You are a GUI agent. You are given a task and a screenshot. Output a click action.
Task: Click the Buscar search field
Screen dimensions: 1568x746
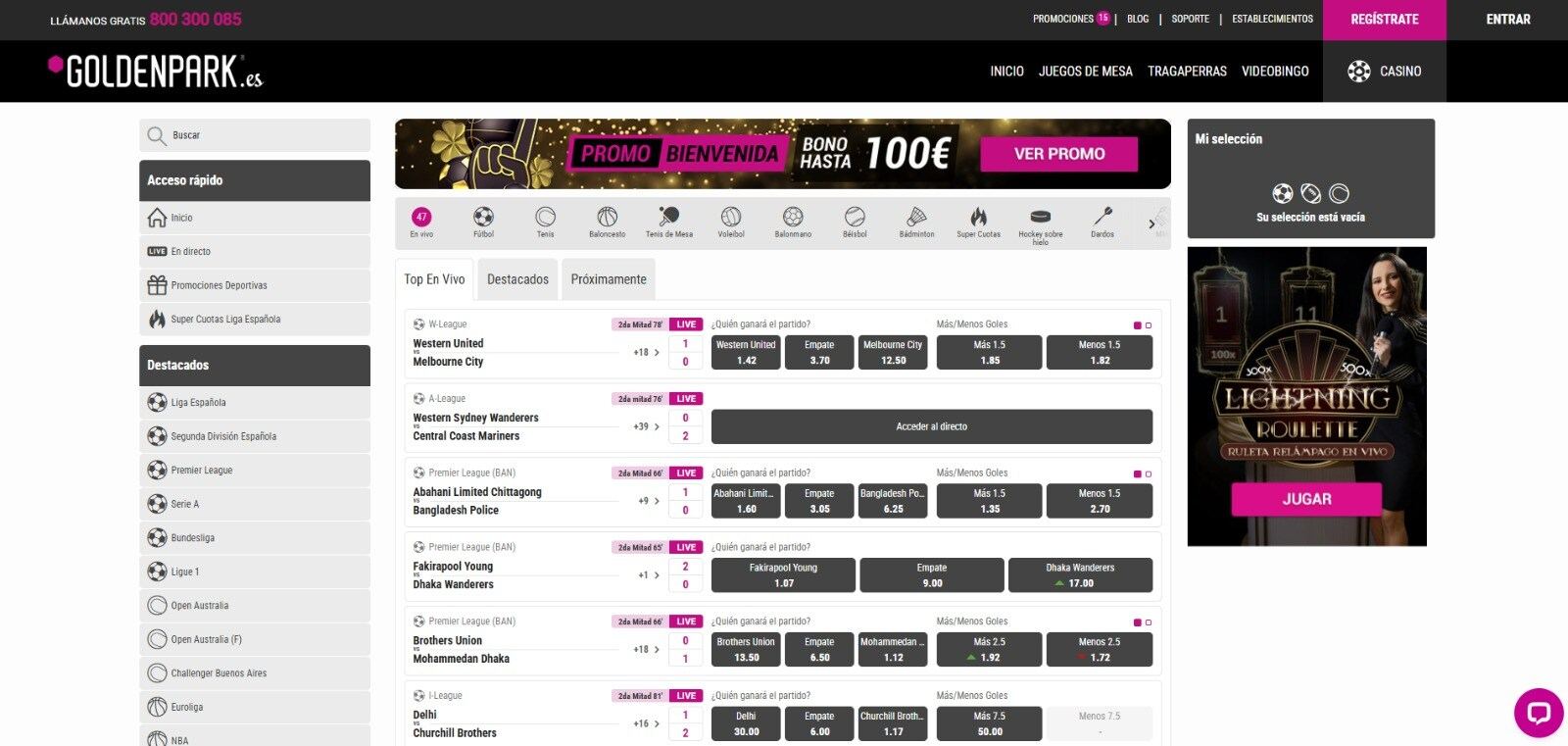pyautogui.click(x=255, y=135)
